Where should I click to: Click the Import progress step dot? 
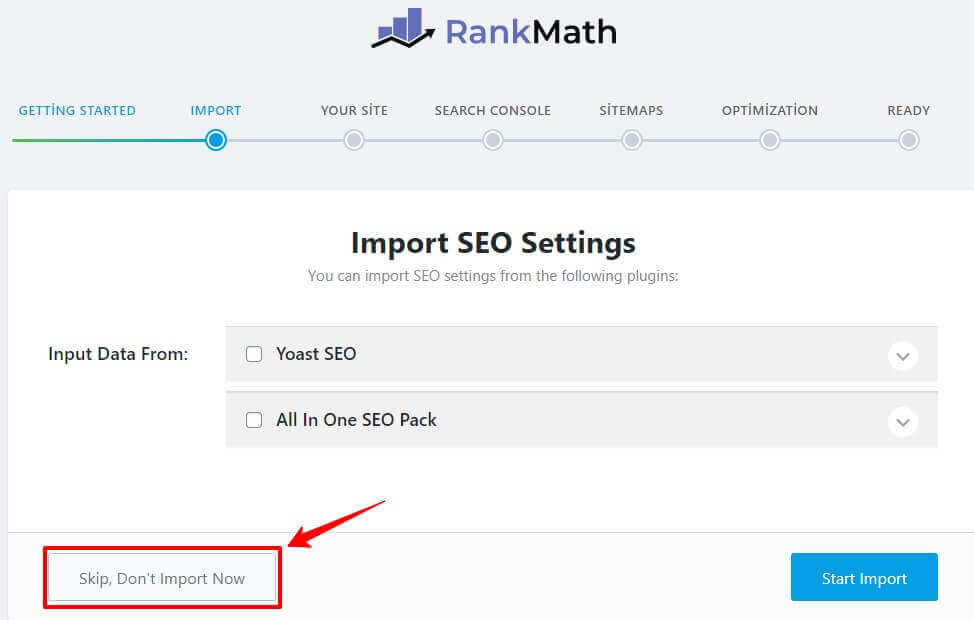(x=216, y=140)
